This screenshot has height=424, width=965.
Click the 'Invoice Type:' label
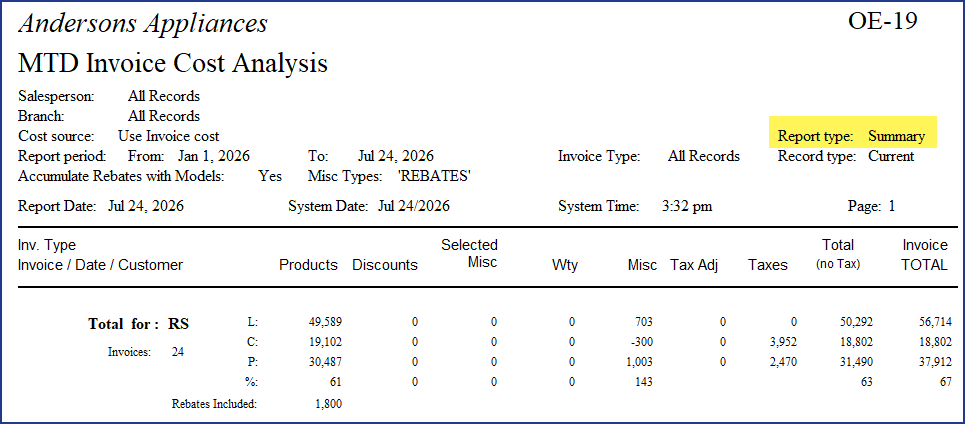599,156
